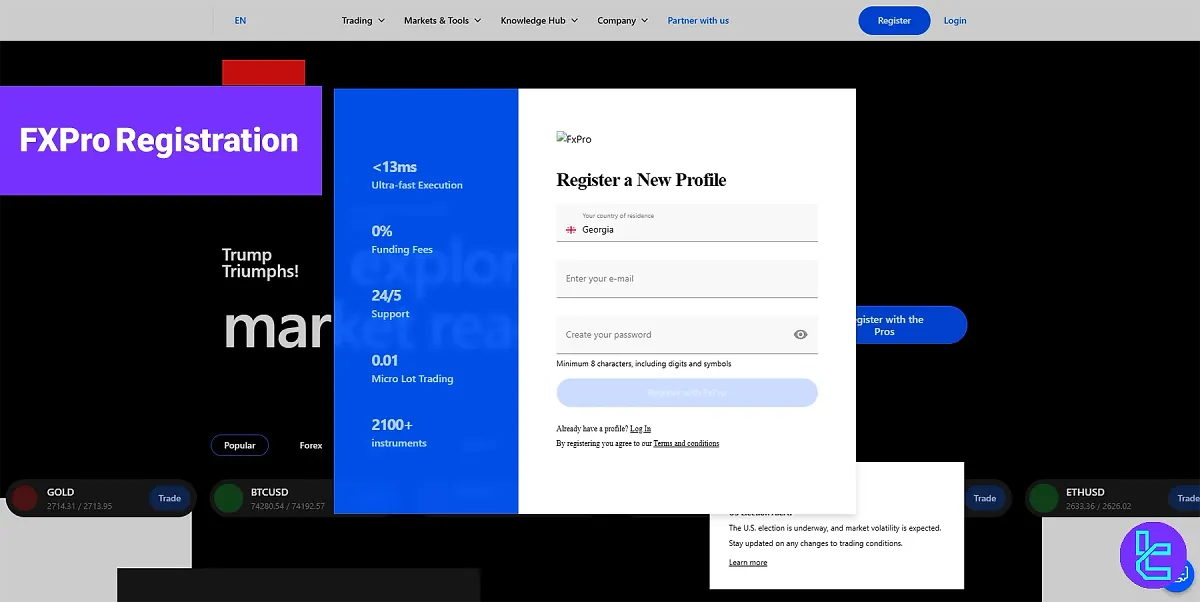
Task: Switch to the Forex tab
Action: tap(310, 445)
